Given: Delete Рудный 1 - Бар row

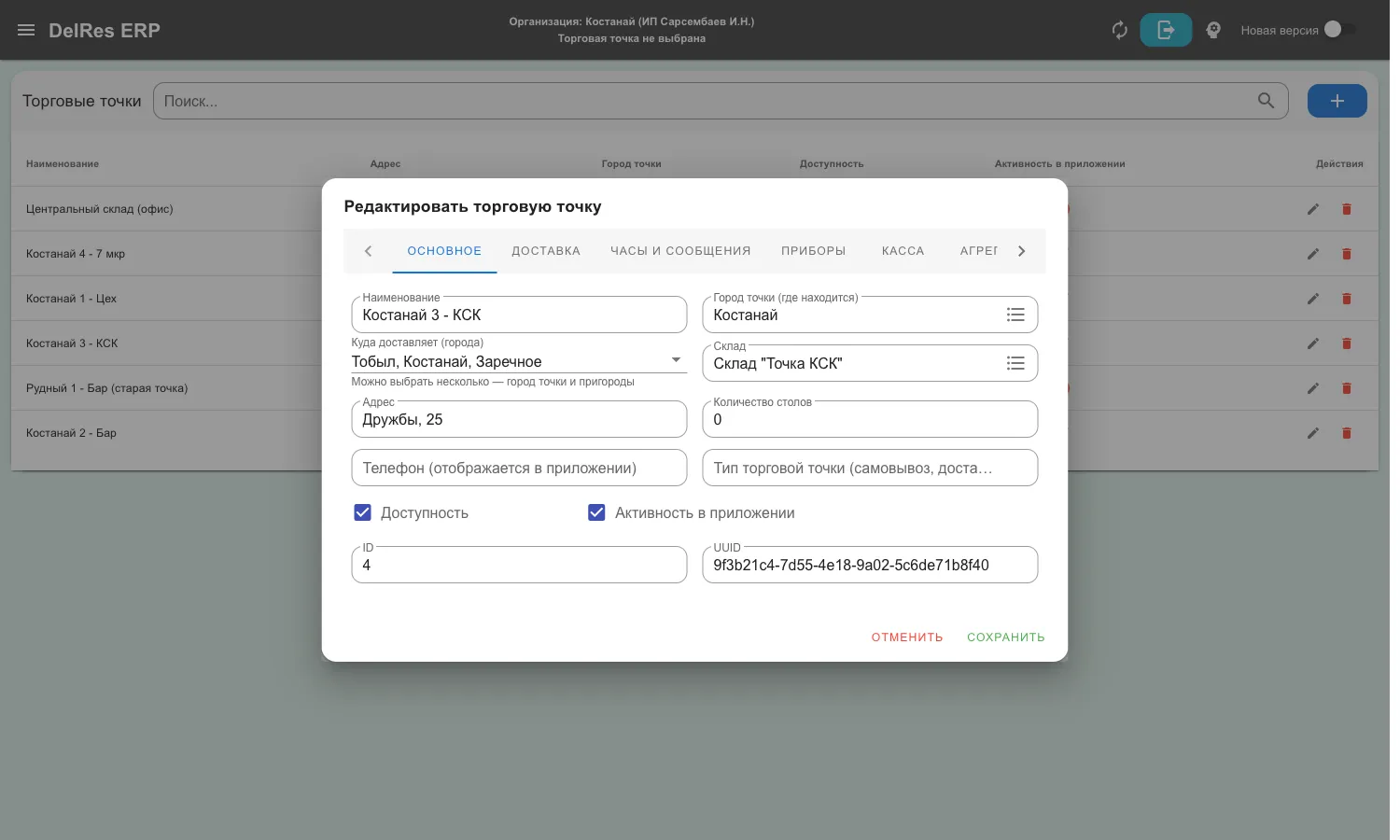Looking at the screenshot, I should click(1347, 388).
